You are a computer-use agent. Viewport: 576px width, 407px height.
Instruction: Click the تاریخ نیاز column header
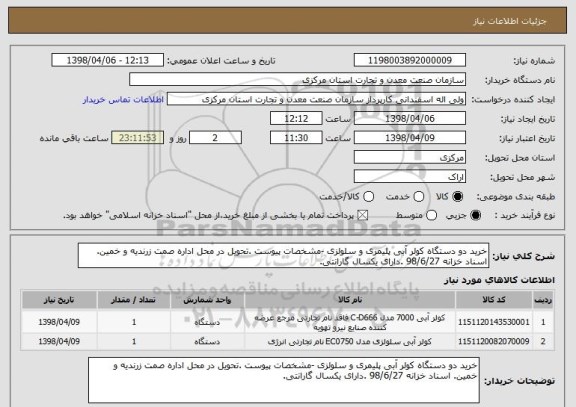59,300
